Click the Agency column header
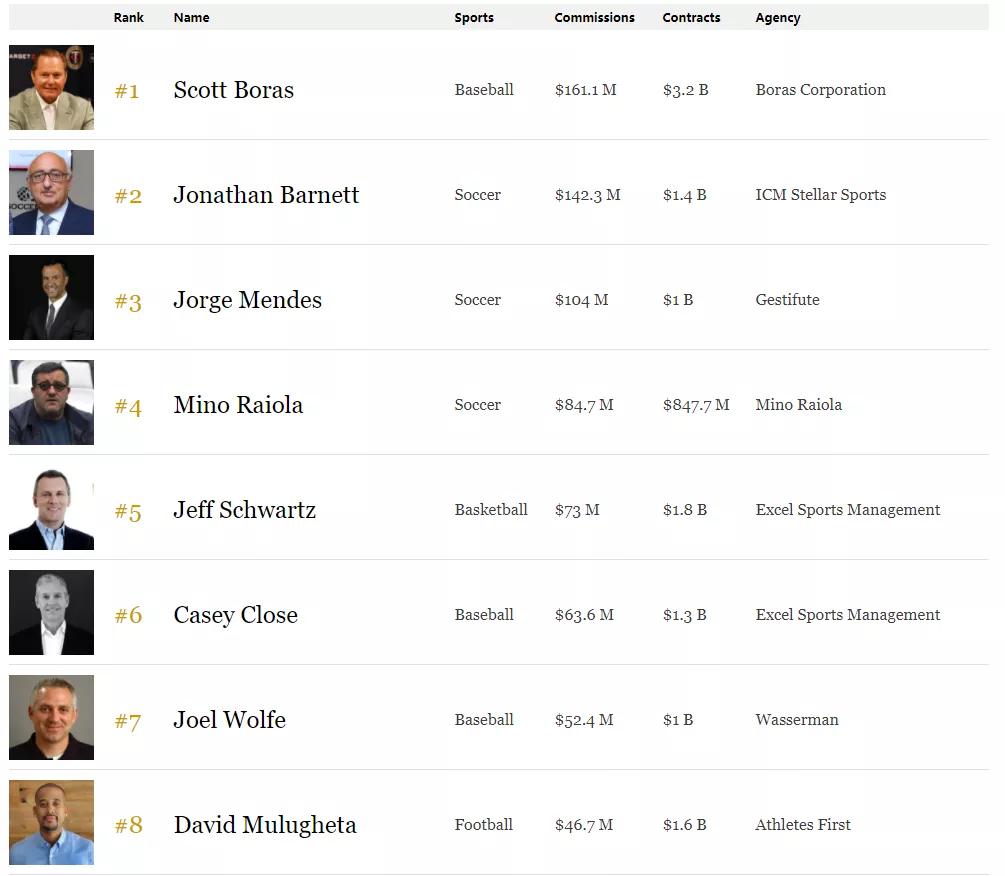 [x=778, y=18]
